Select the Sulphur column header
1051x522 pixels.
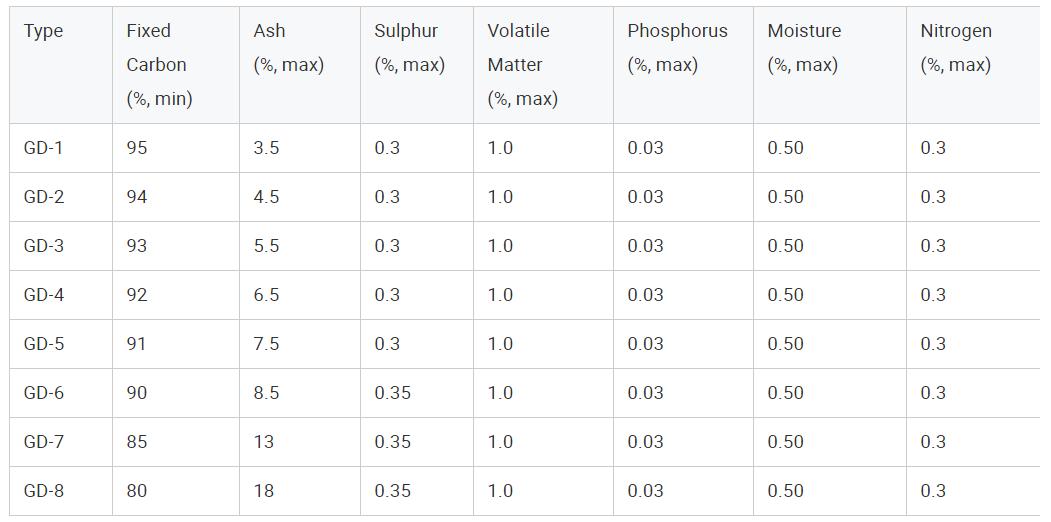(x=409, y=48)
